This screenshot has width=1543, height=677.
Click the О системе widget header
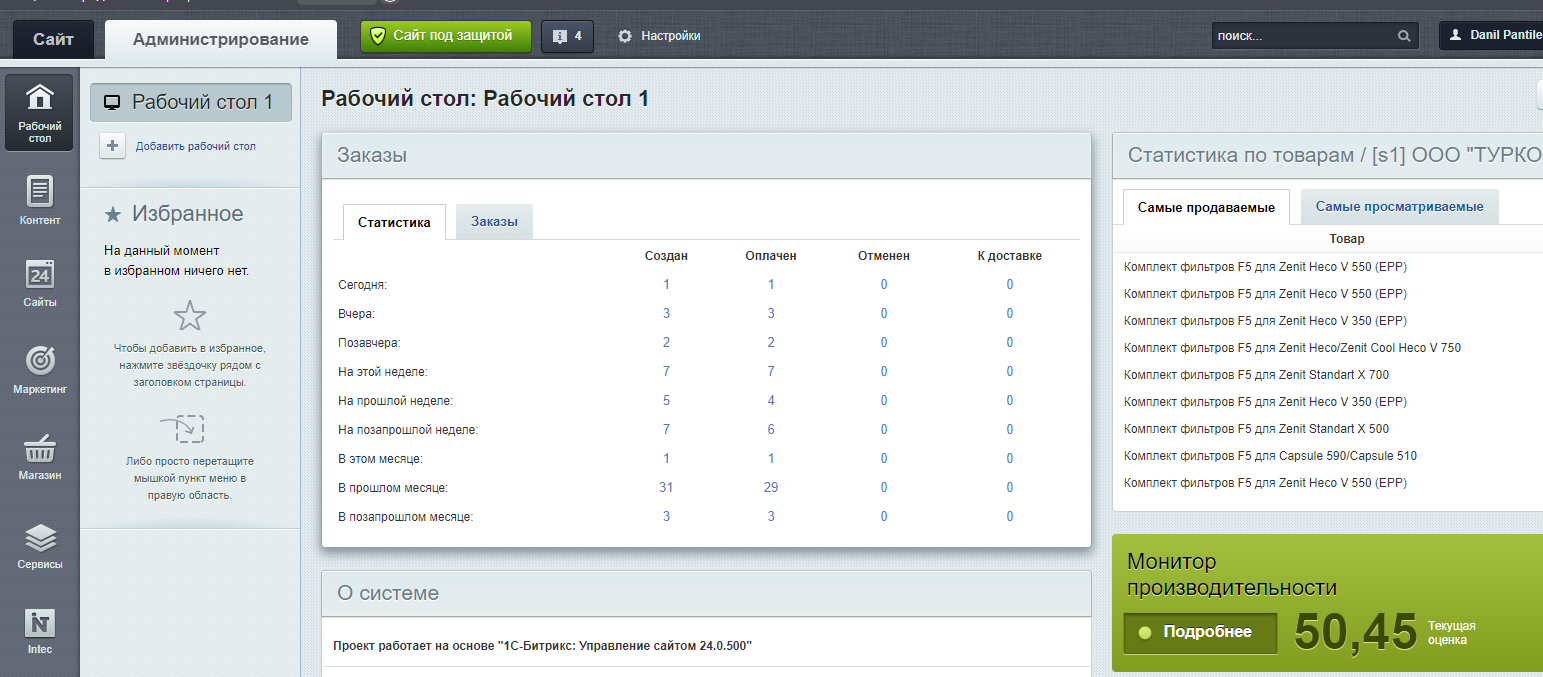click(706, 593)
